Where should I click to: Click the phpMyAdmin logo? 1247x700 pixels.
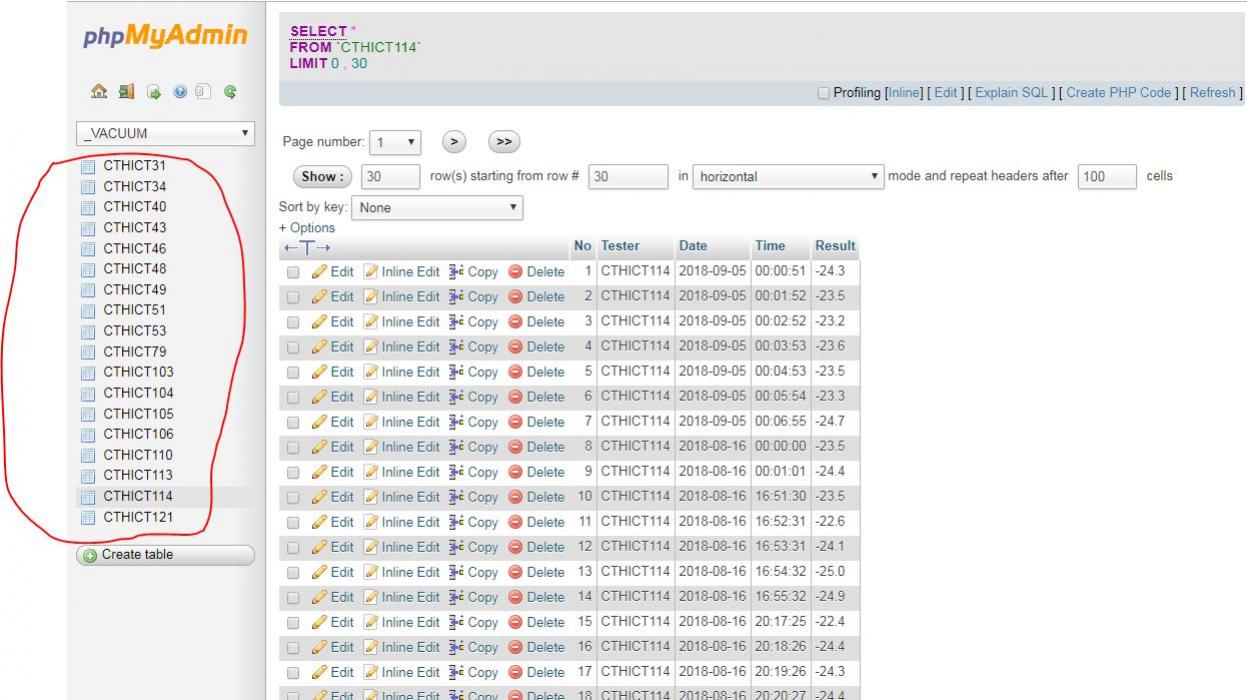click(165, 36)
